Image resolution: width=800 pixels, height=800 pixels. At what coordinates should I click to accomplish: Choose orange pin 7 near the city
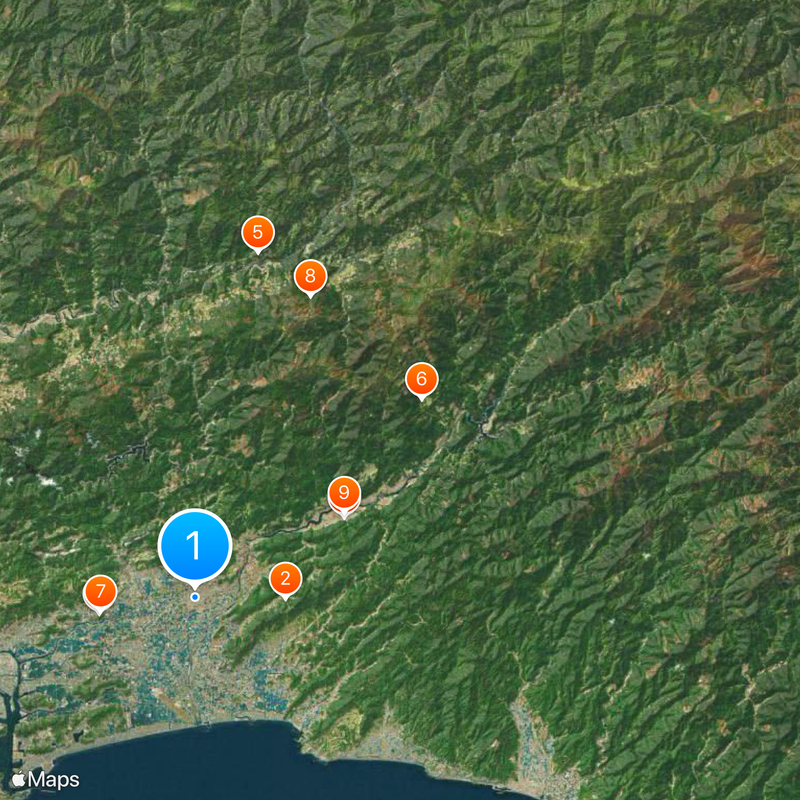point(101,591)
